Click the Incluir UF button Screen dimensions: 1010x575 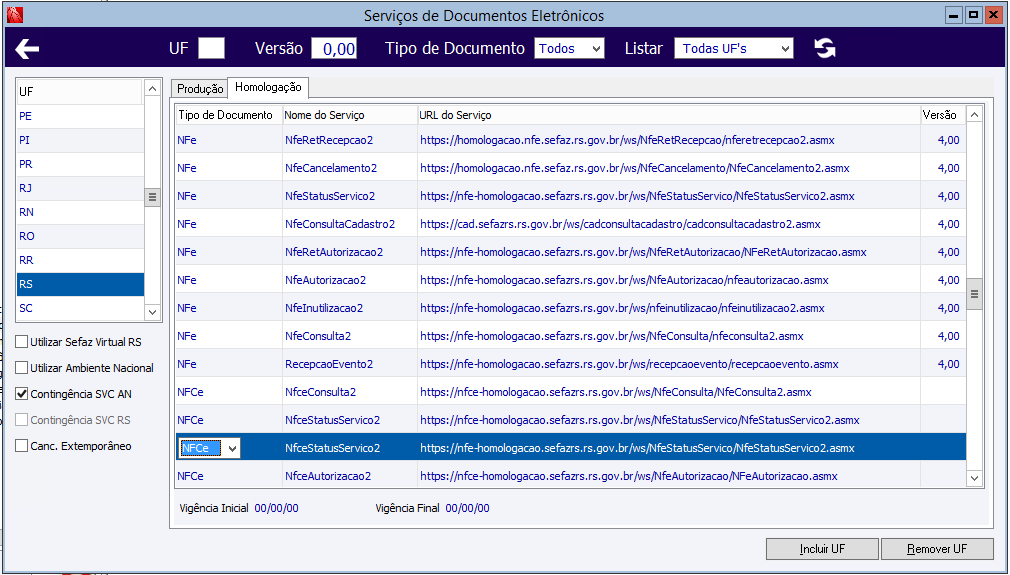coord(822,549)
